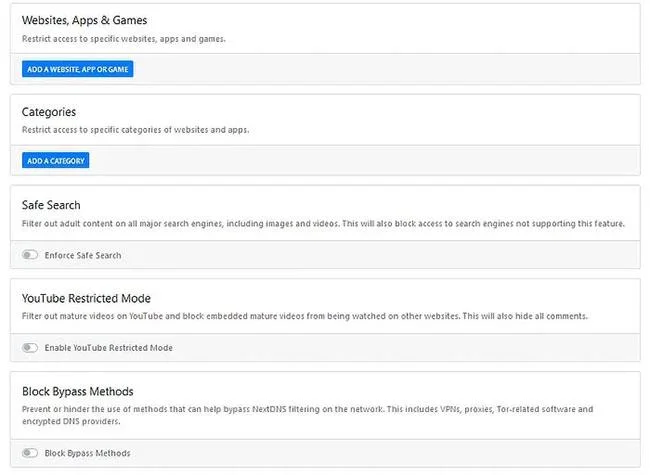Click the 'Prevent or hinder the use of methods' description
650x475 pixels.
coord(308,409)
